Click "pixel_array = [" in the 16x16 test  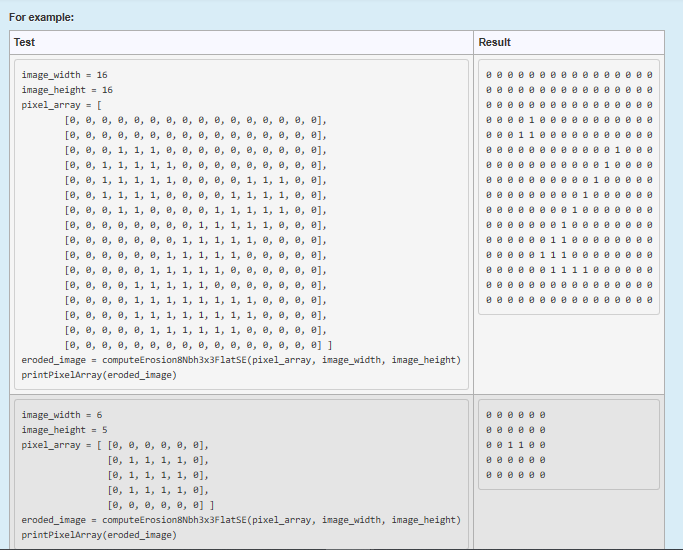(61, 105)
